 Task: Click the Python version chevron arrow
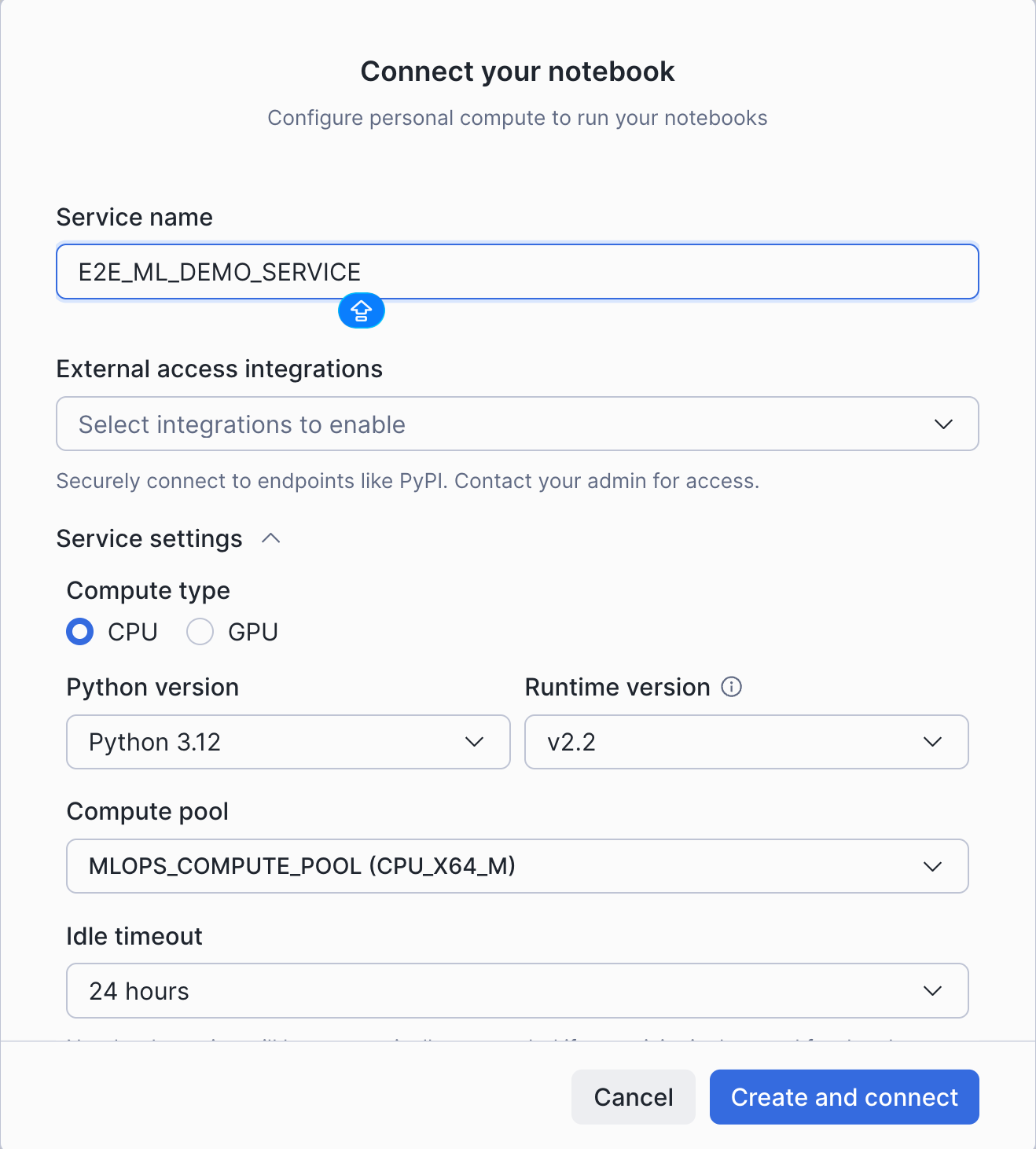474,742
